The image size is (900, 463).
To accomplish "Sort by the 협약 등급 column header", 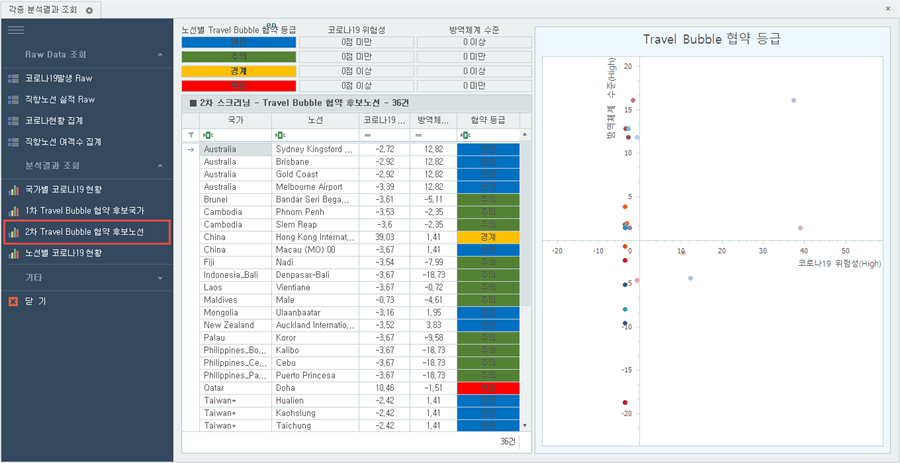I will click(488, 120).
